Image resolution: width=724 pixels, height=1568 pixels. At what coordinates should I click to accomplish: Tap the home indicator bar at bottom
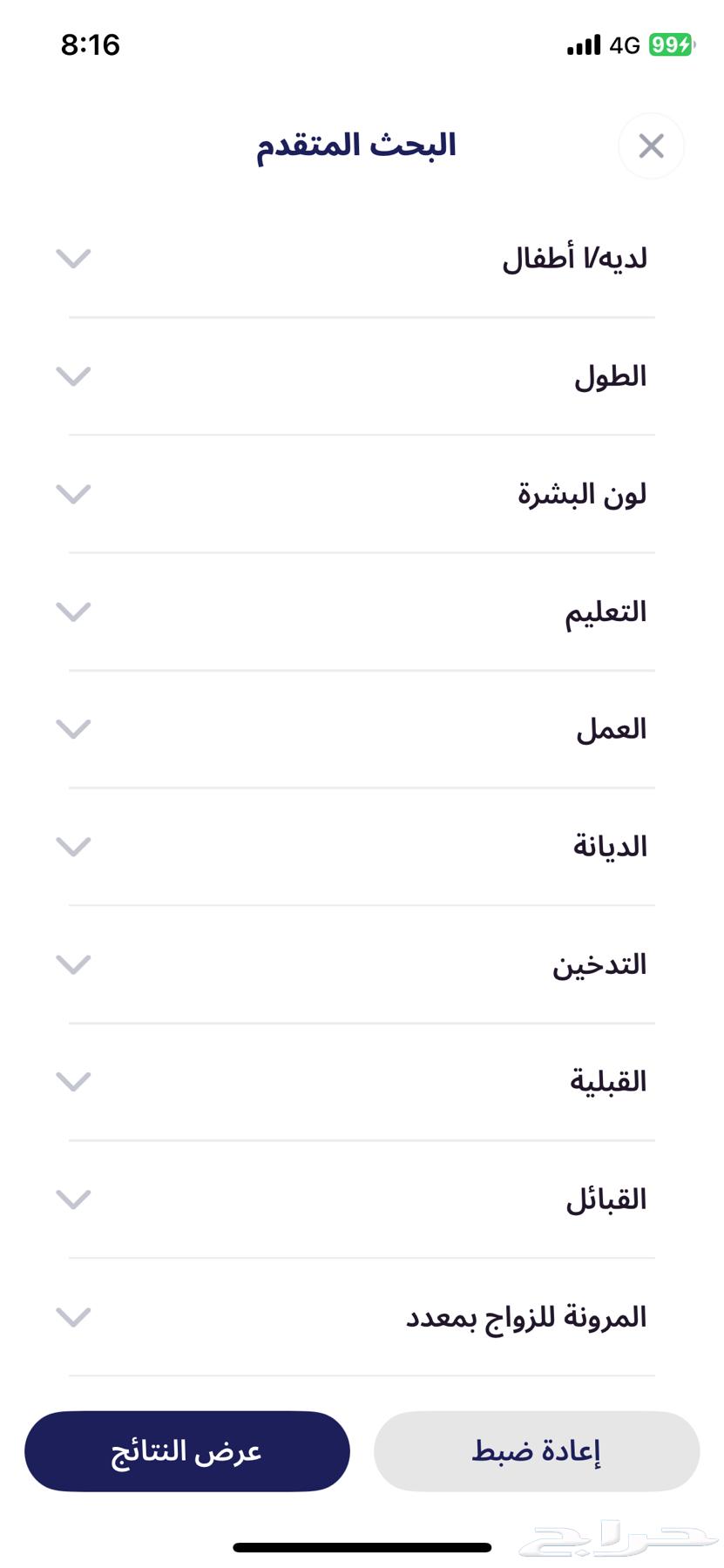coord(362,1547)
